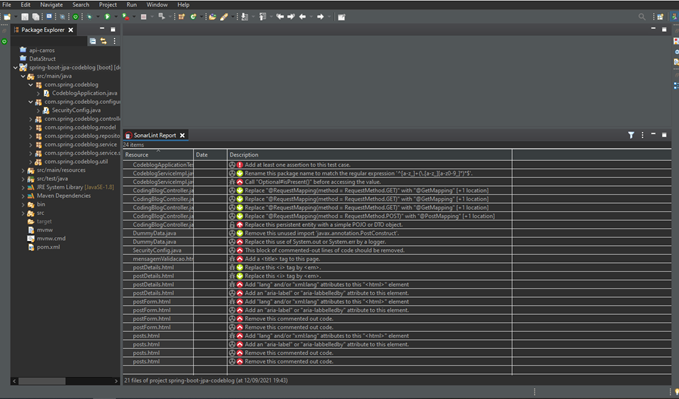
Task: Click Collapse All in Package Explorer
Action: pyautogui.click(x=93, y=41)
